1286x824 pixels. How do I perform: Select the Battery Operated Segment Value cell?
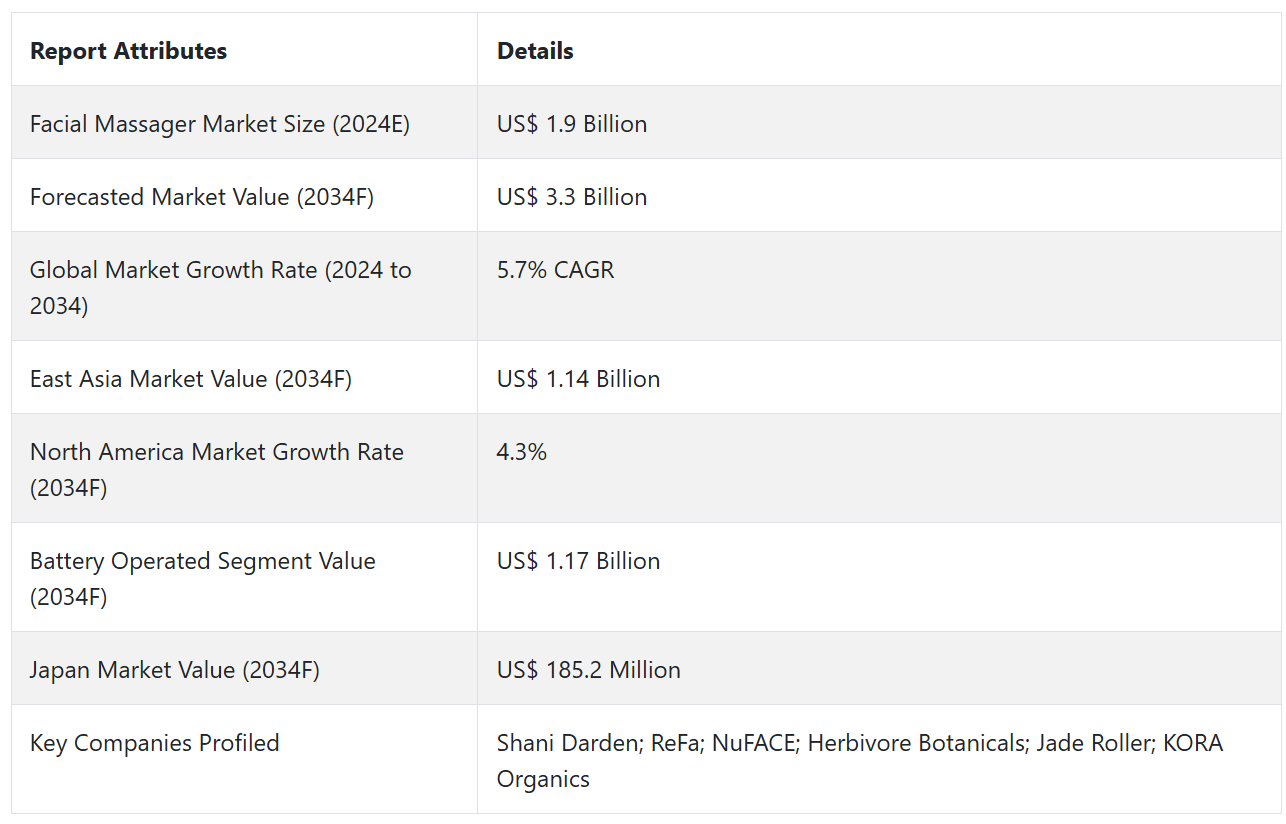tap(202, 578)
